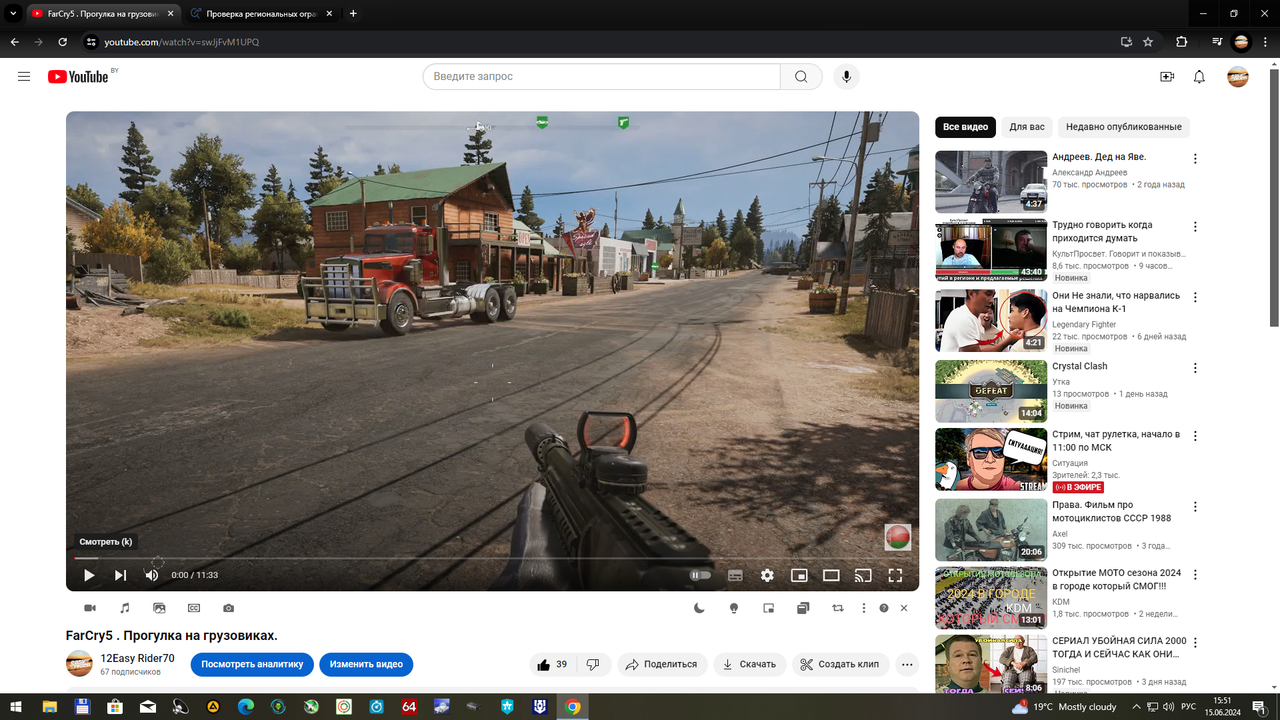Skip to the next video
This screenshot has width=1280, height=720.
tap(120, 575)
